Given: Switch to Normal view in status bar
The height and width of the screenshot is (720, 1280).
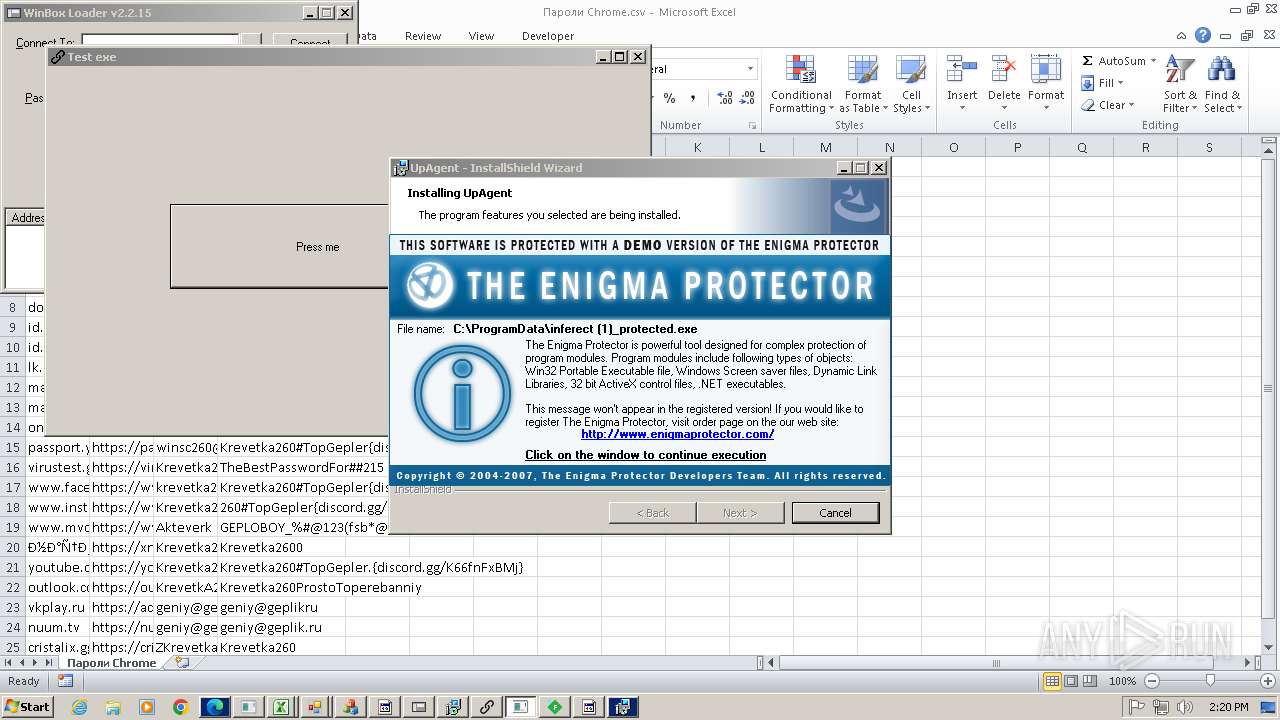Looking at the screenshot, I should (1052, 681).
